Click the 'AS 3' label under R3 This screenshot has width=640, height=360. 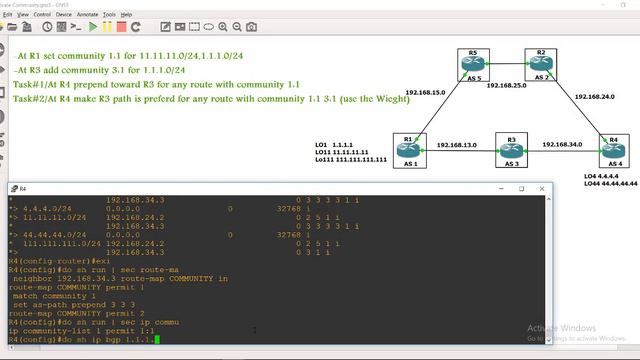(511, 164)
